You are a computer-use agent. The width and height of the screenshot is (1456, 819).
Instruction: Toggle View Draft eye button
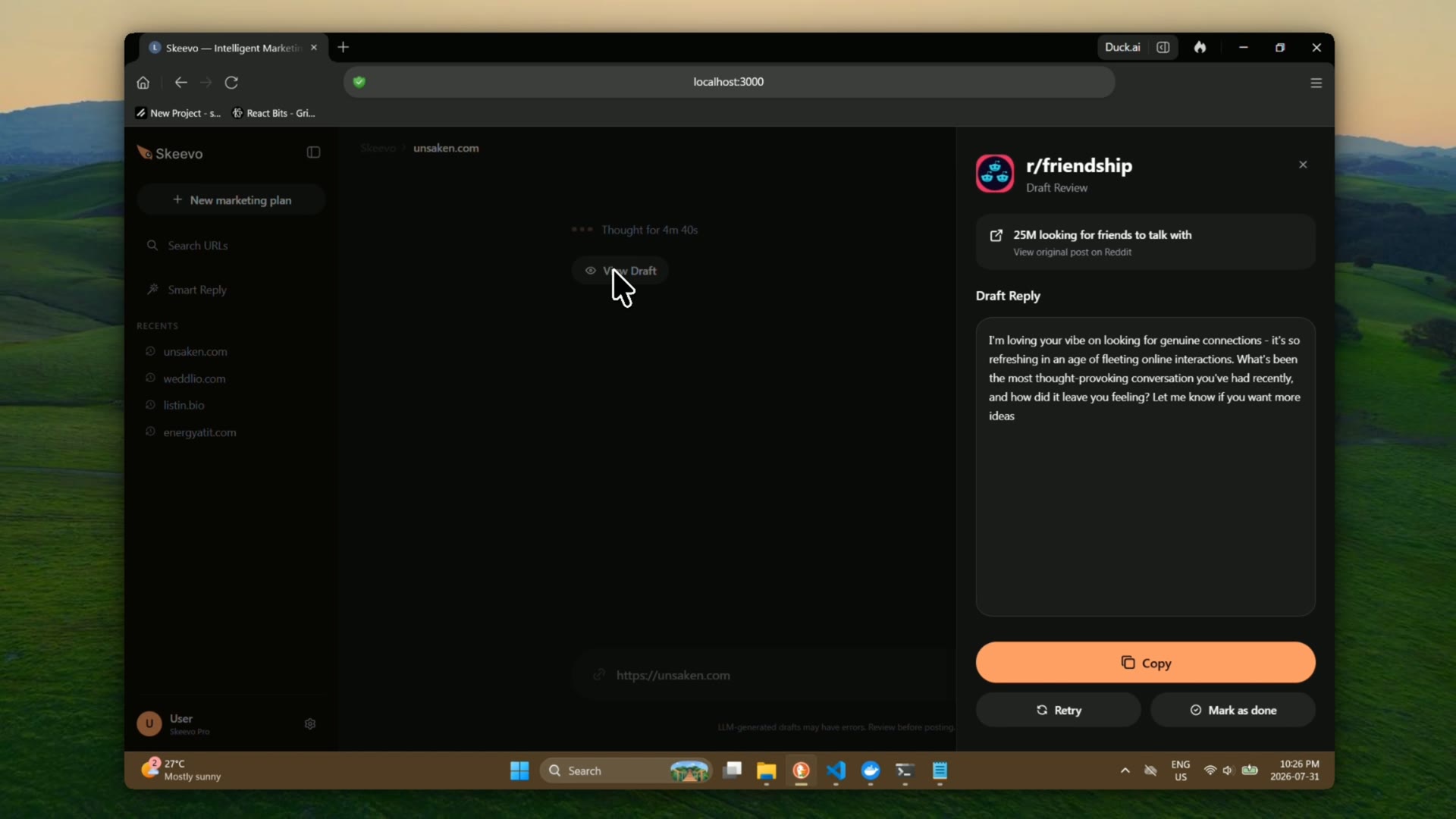coord(620,271)
